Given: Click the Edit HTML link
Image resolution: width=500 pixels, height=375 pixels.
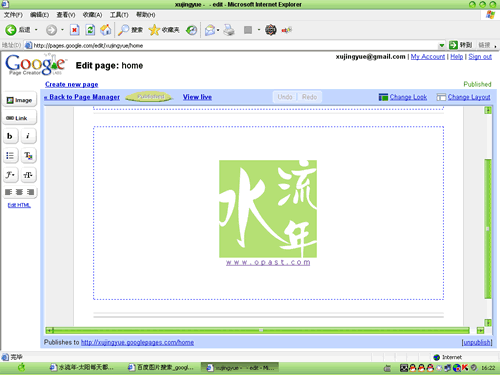Looking at the screenshot, I should coord(19,205).
